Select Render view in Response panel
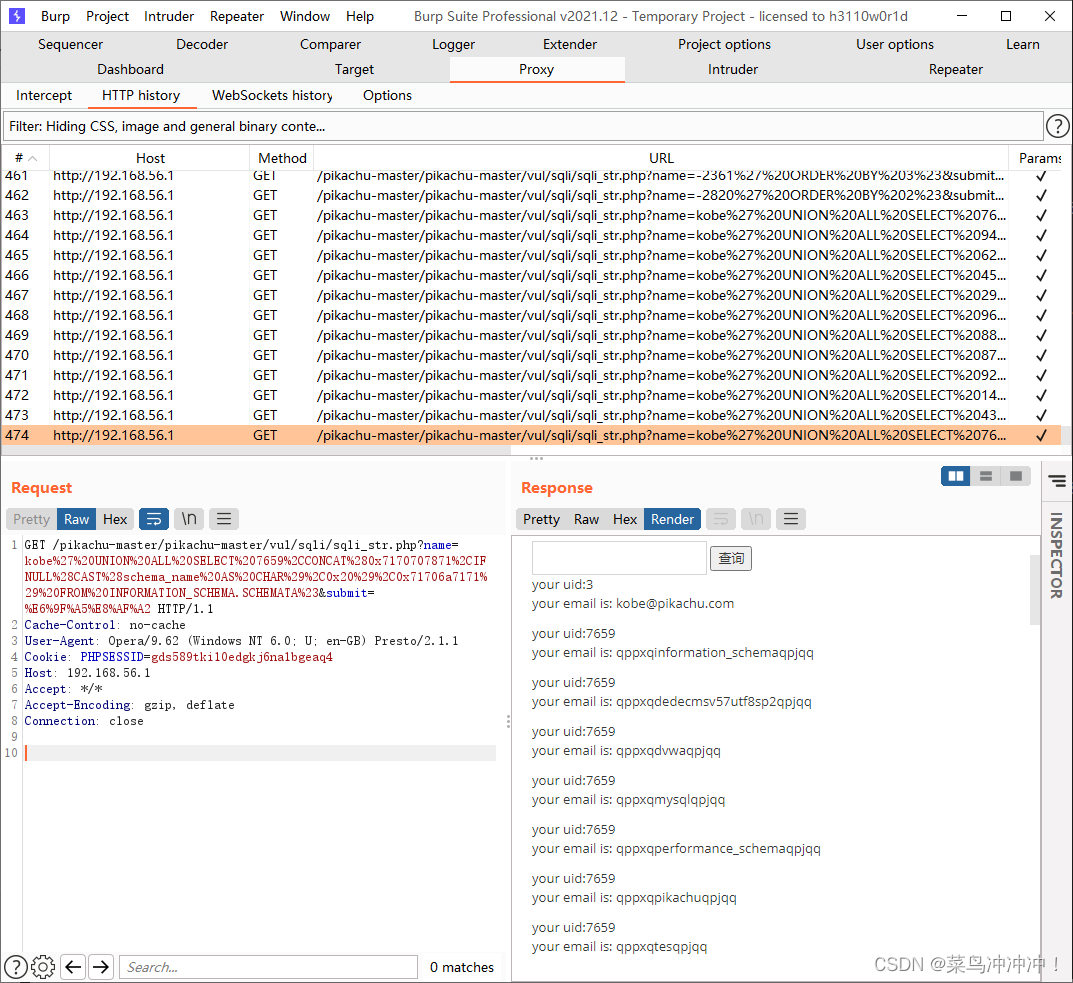 (x=673, y=519)
